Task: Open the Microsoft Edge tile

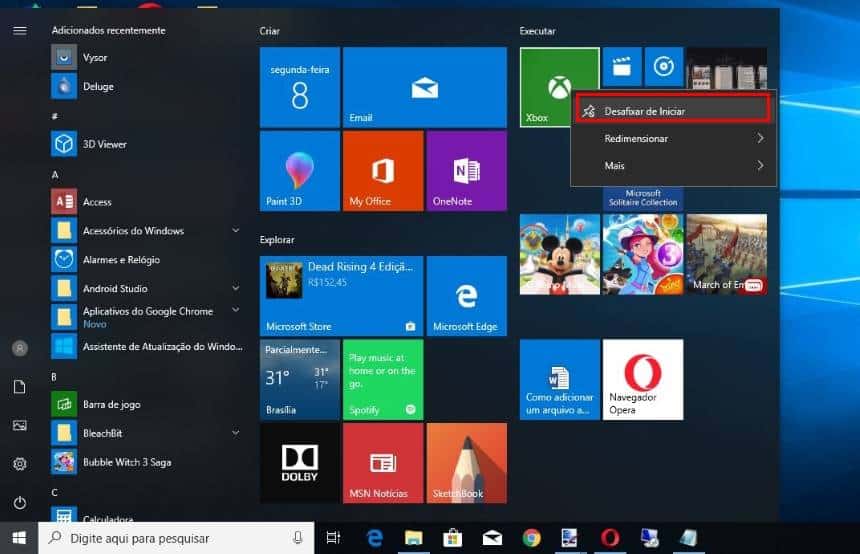Action: (466, 296)
